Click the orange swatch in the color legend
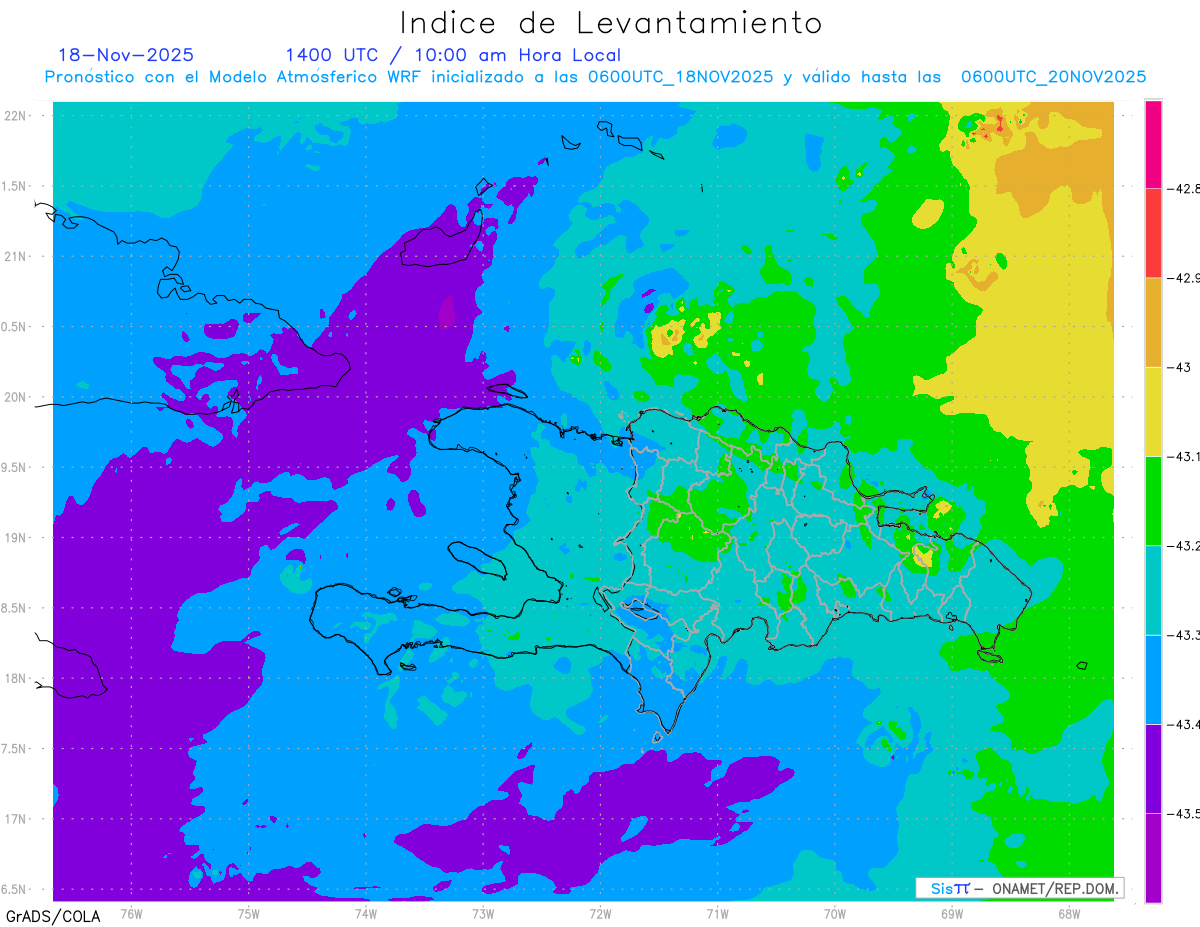 pos(1153,322)
